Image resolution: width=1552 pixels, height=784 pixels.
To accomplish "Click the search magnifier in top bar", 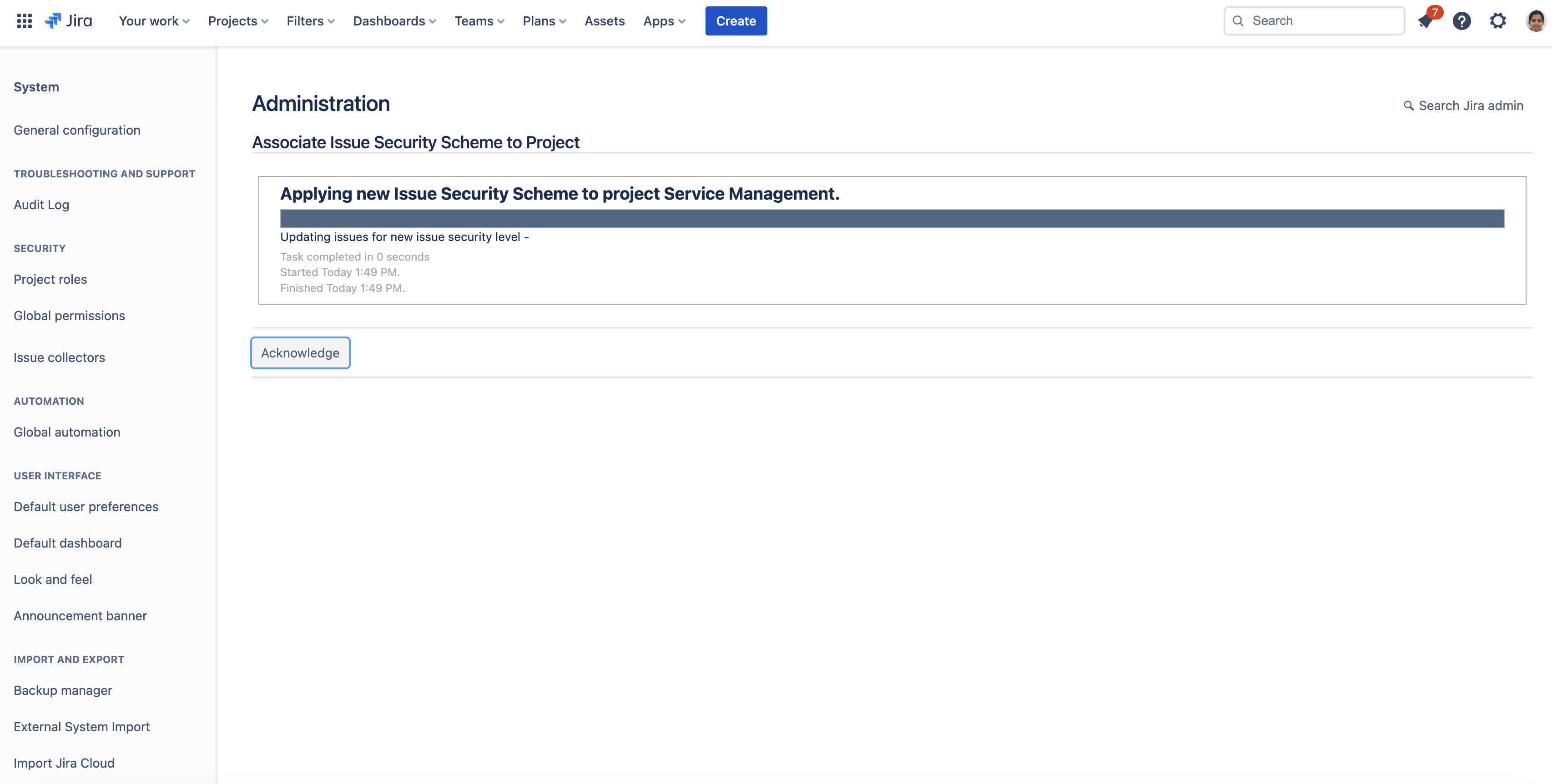I will tap(1238, 21).
